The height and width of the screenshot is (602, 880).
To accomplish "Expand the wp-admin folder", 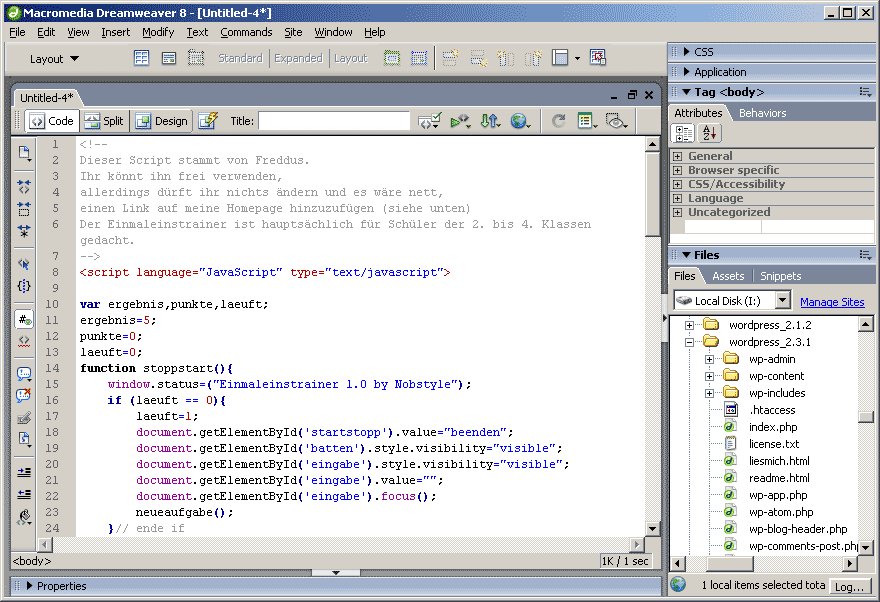I will pyautogui.click(x=709, y=359).
